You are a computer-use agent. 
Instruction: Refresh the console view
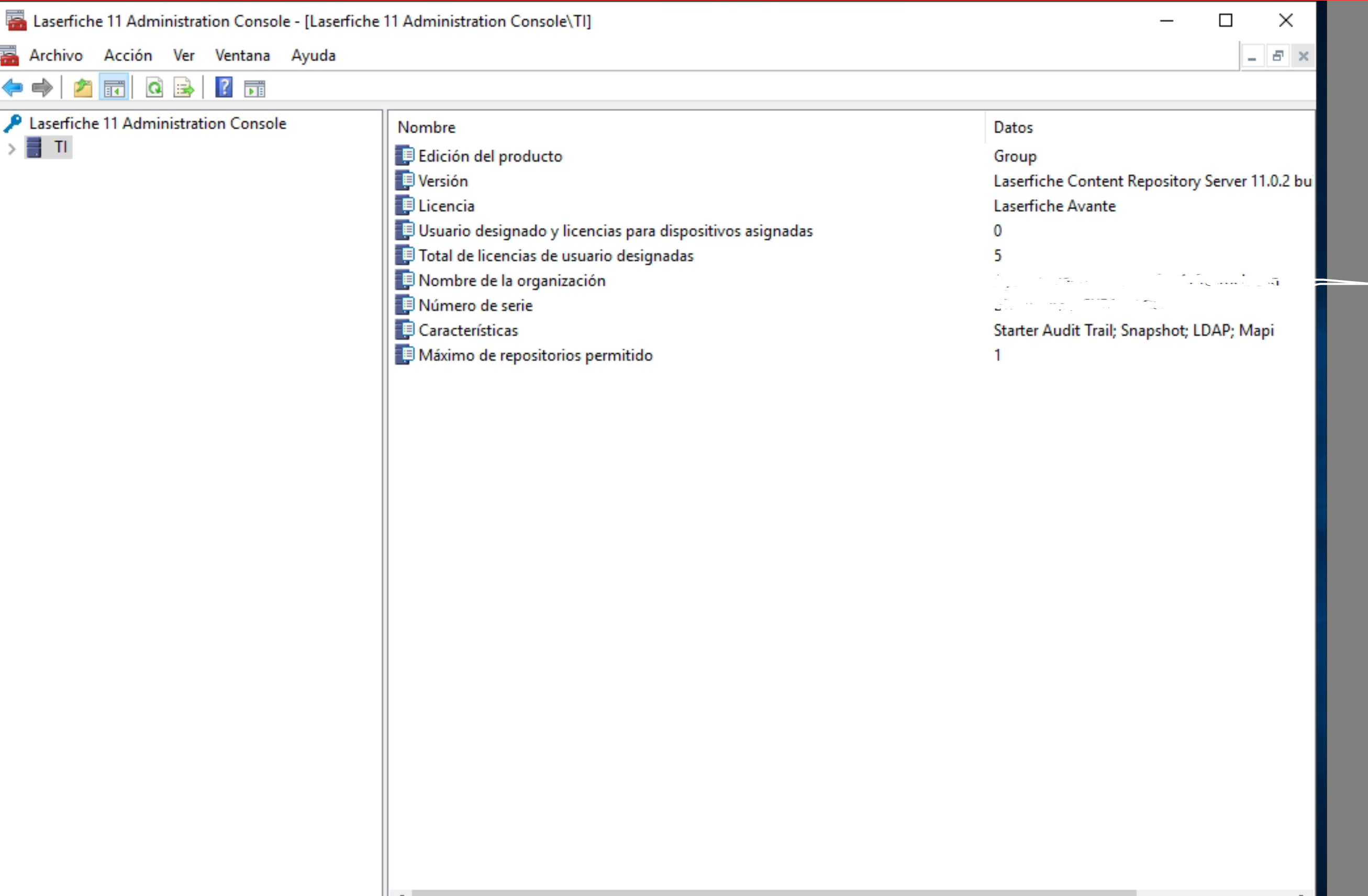point(154,88)
